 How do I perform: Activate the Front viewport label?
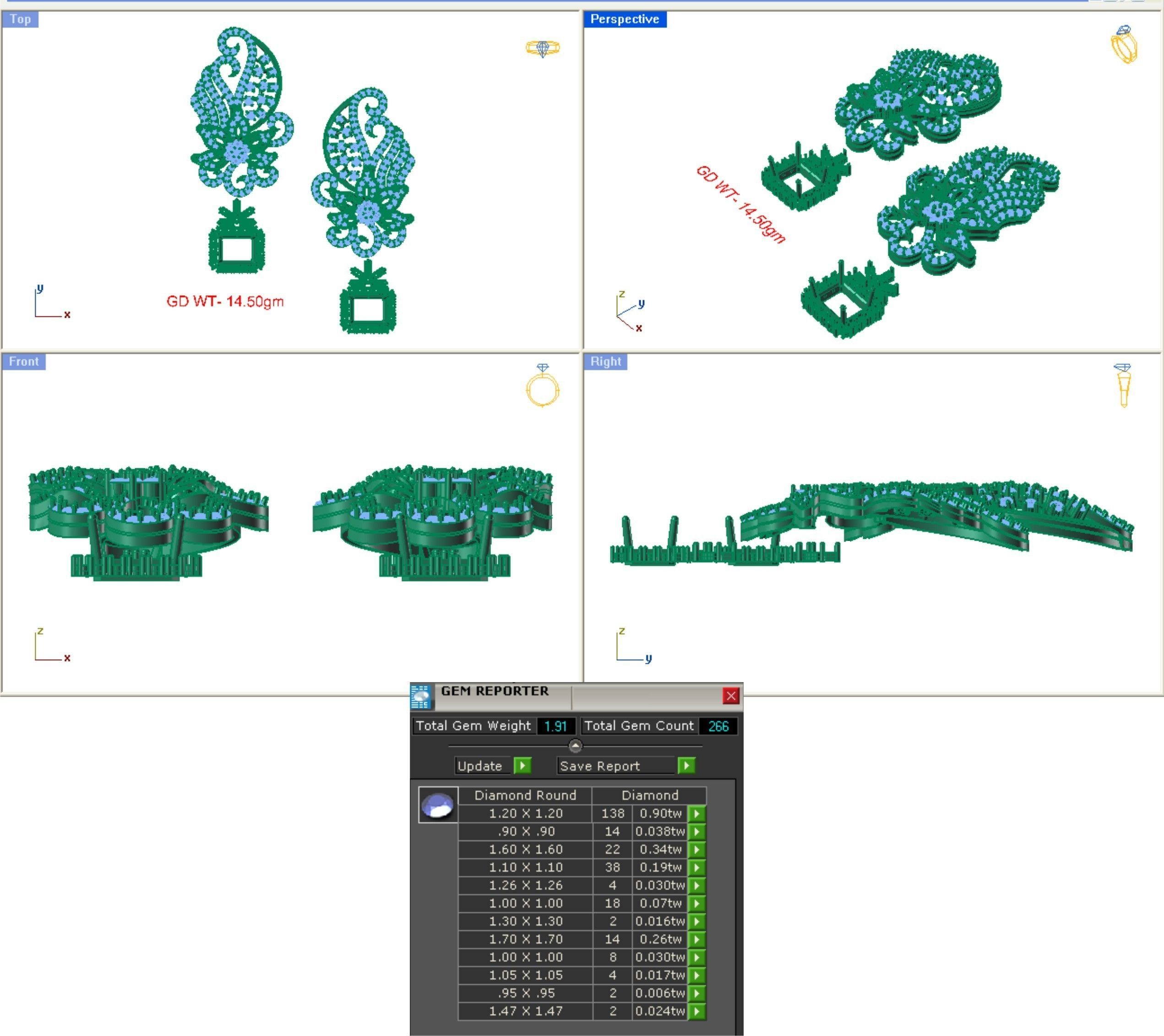(23, 362)
